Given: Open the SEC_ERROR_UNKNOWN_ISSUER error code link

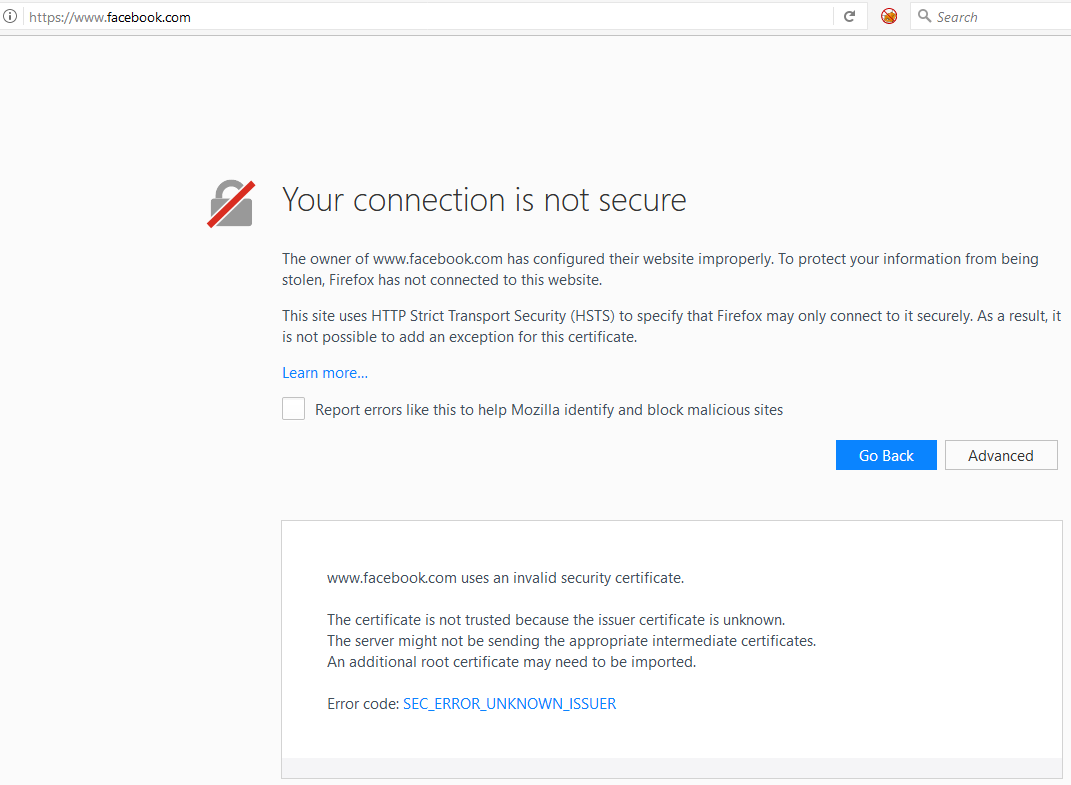Looking at the screenshot, I should [509, 704].
